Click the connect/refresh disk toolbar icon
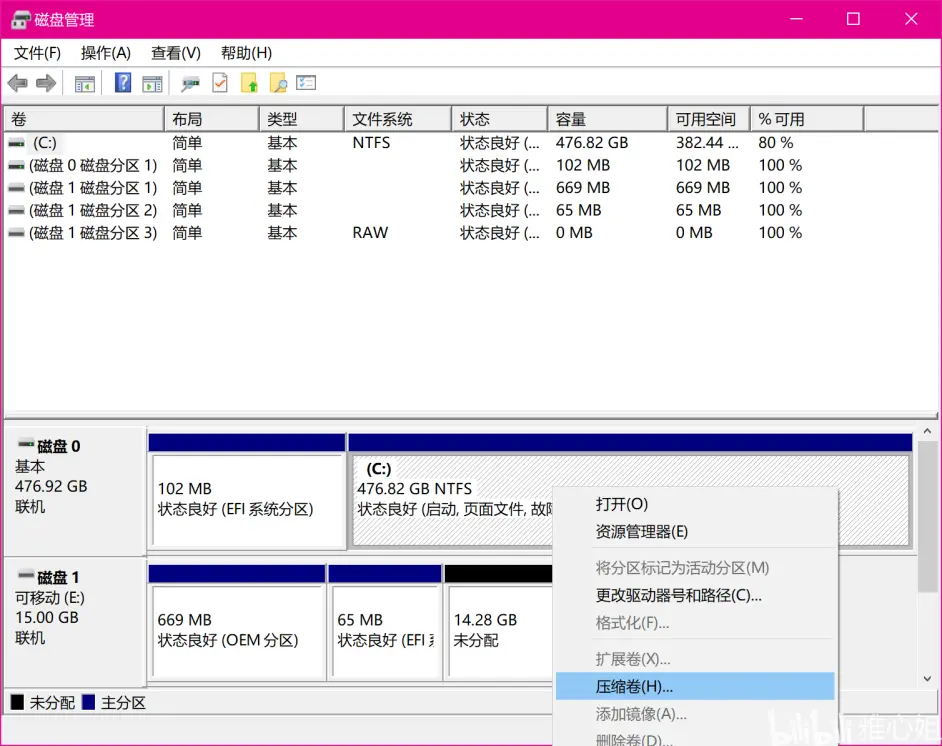Image resolution: width=942 pixels, height=746 pixels. click(x=190, y=83)
